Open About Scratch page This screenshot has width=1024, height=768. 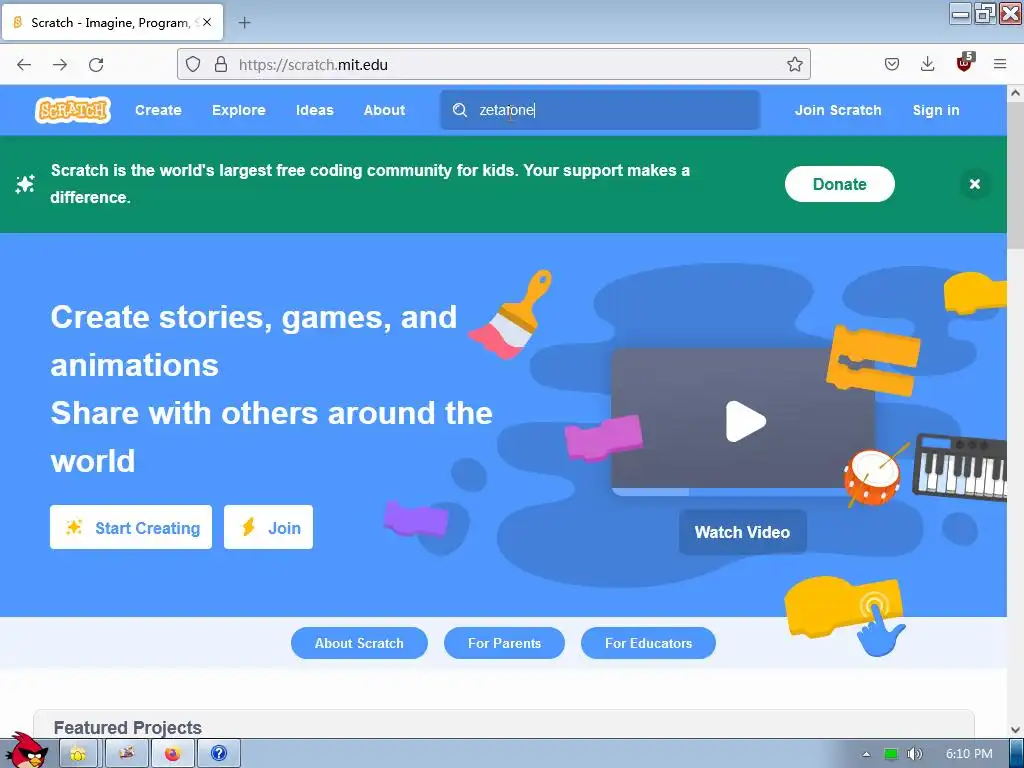[359, 643]
